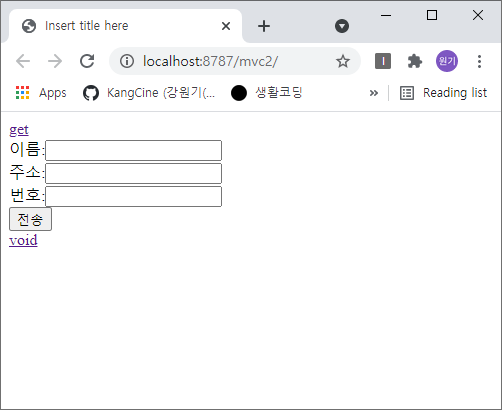Open the KangCine GitHub bookmark
The image size is (502, 410).
click(149, 93)
